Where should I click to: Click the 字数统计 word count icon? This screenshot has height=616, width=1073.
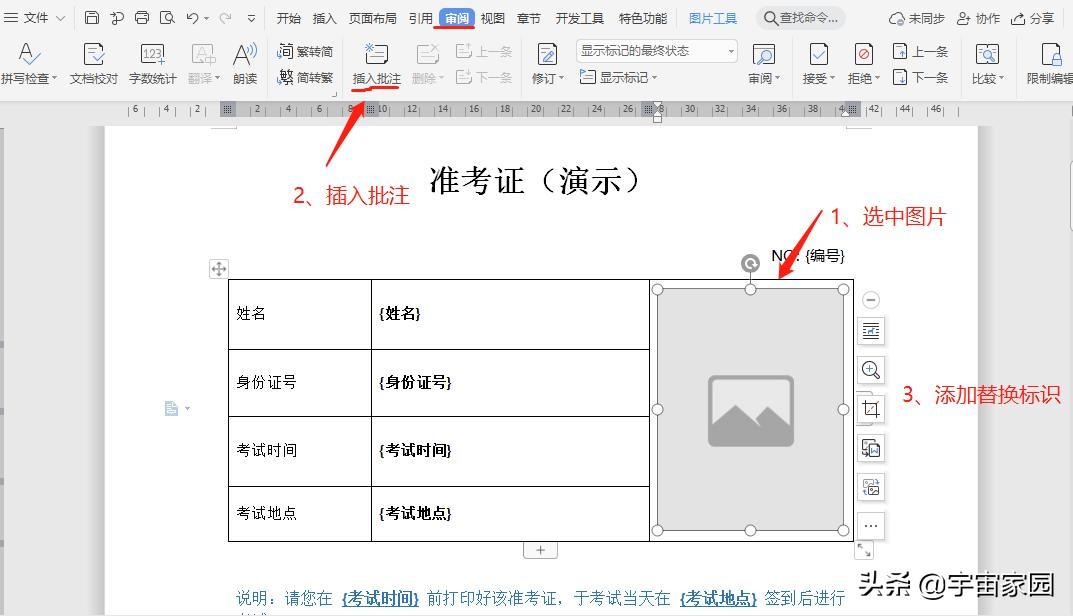coord(152,62)
